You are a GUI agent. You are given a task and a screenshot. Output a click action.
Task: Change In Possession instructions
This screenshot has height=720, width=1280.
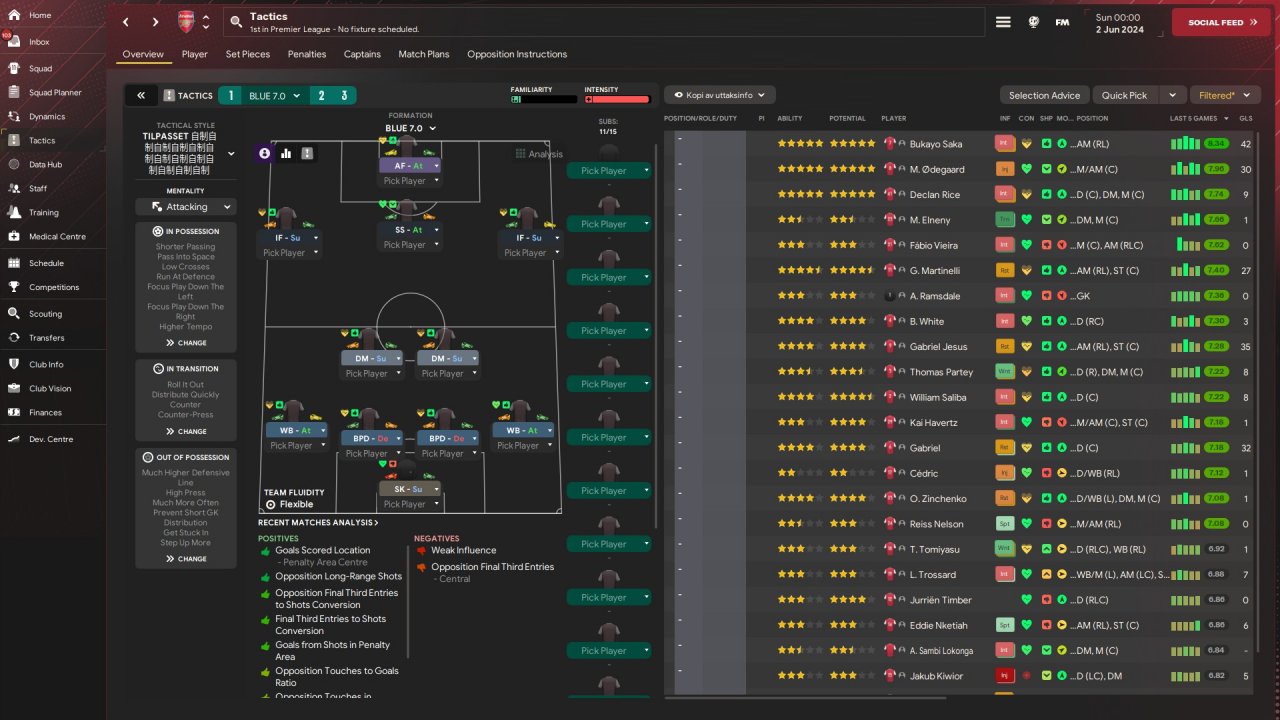click(x=186, y=343)
